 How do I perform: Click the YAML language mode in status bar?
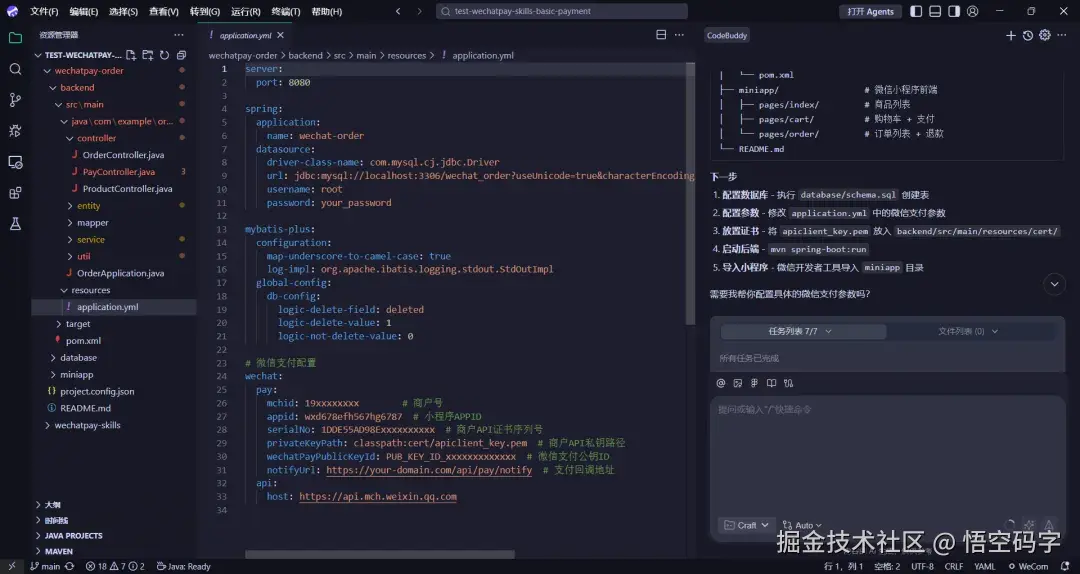984,566
